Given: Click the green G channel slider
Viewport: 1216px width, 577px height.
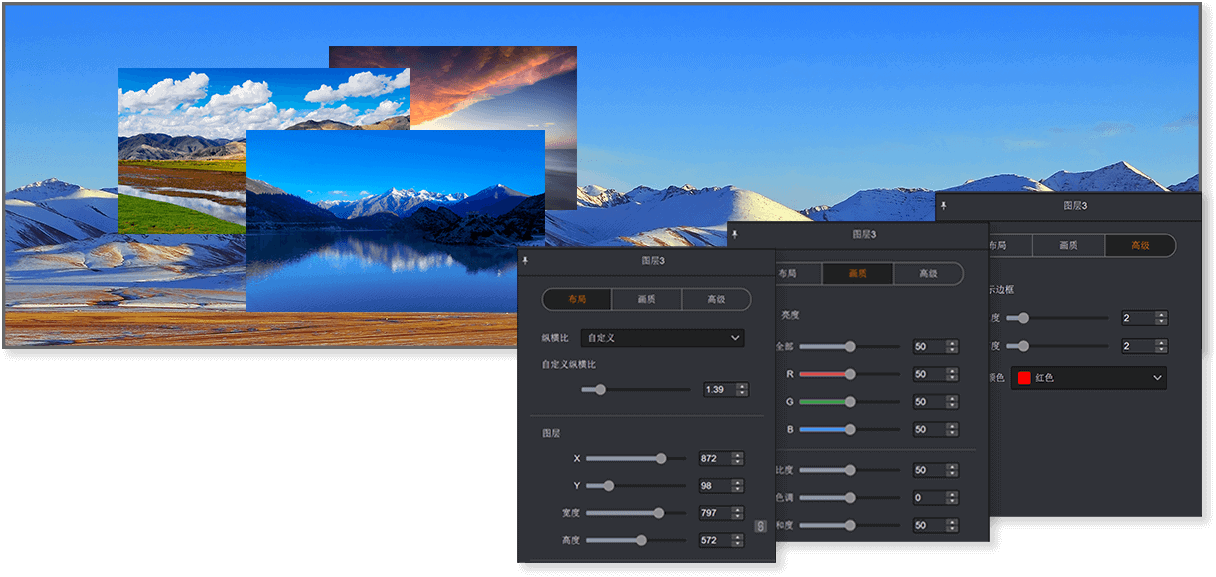Looking at the screenshot, I should (x=850, y=402).
